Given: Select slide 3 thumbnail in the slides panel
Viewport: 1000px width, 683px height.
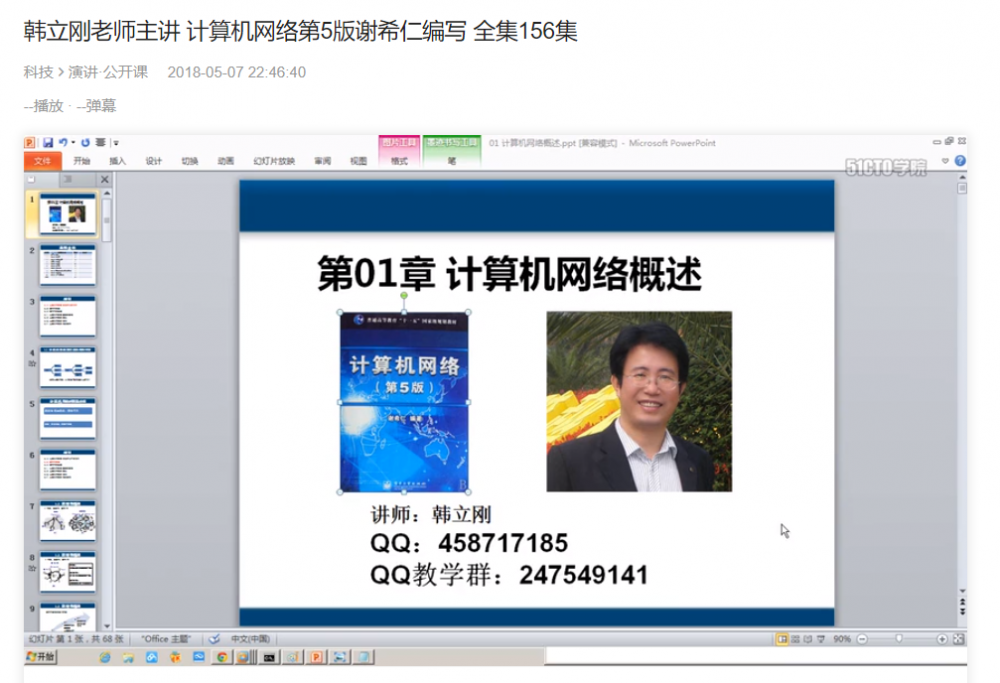Looking at the screenshot, I should click(67, 315).
